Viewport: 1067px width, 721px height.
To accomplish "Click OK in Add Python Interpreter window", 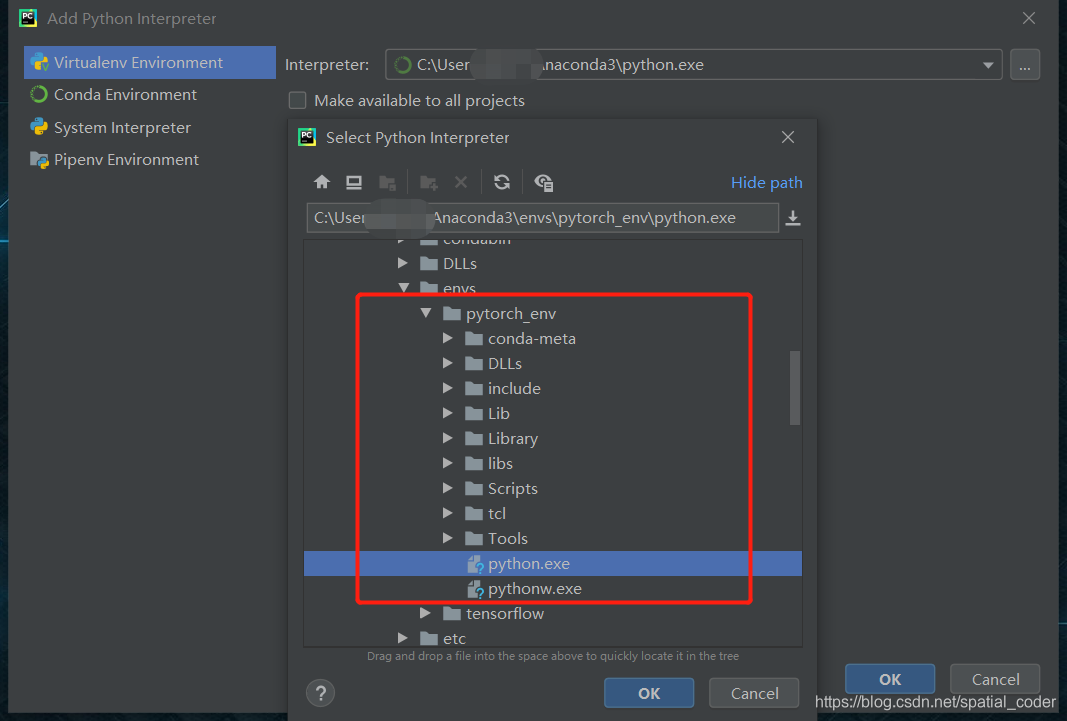I will (889, 679).
